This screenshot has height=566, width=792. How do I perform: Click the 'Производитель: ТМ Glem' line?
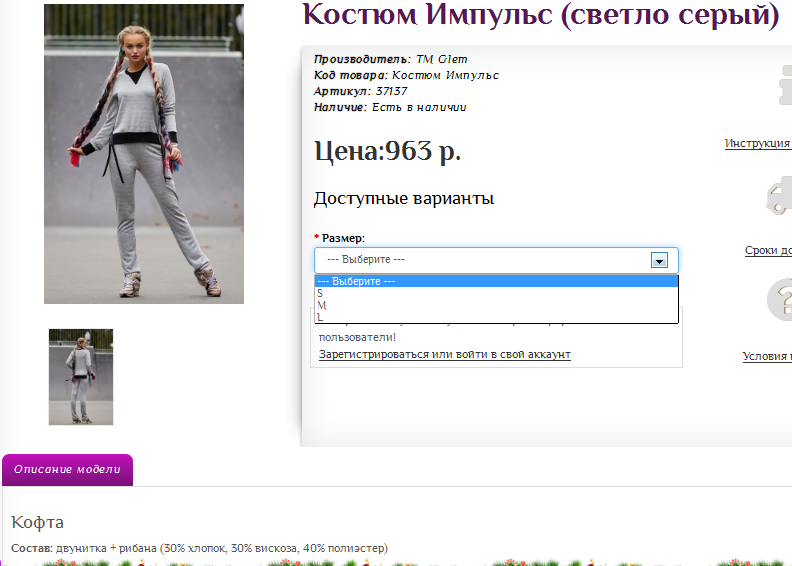point(390,59)
